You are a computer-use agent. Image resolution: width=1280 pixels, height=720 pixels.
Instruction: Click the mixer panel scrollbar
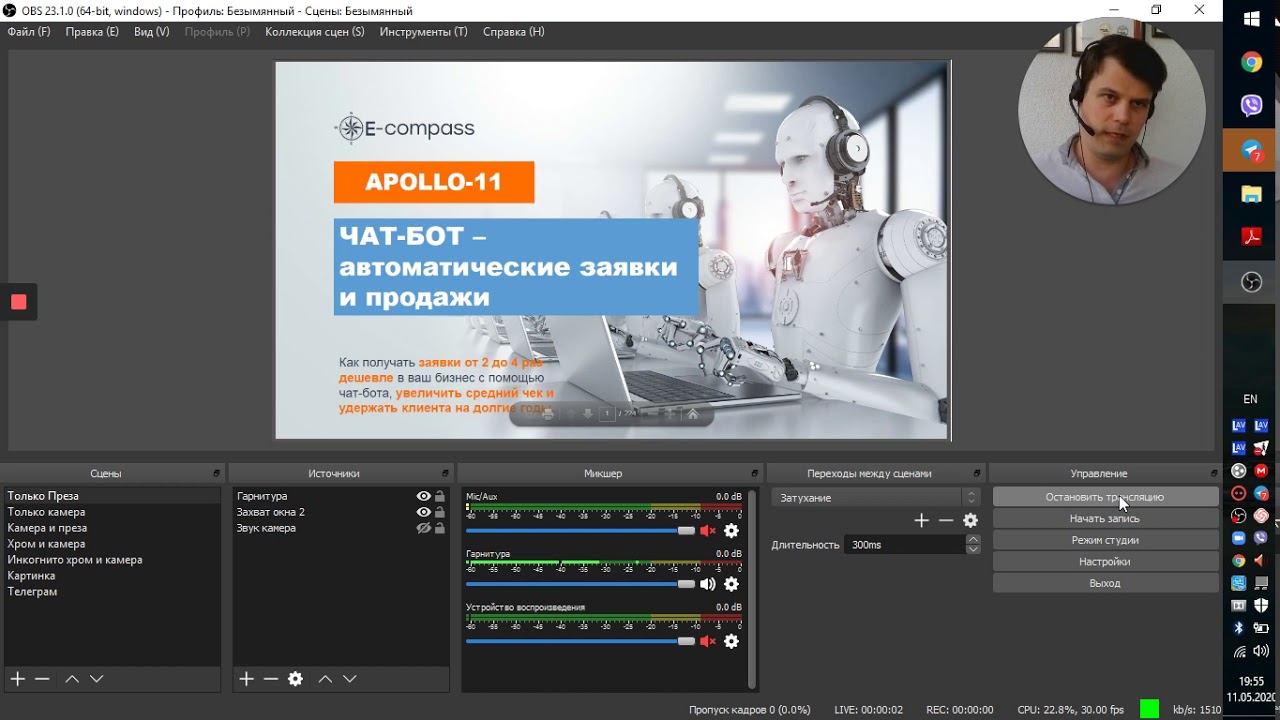point(752,589)
